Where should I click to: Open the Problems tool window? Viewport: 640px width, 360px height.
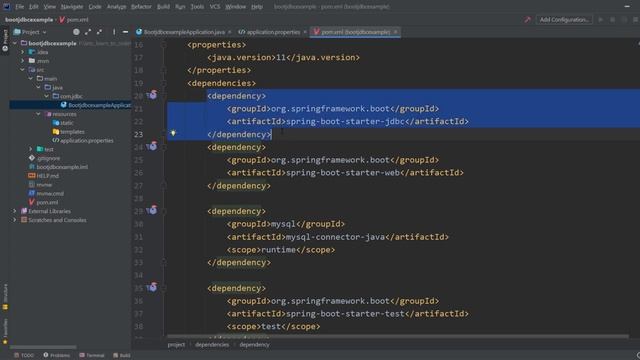[x=57, y=356]
